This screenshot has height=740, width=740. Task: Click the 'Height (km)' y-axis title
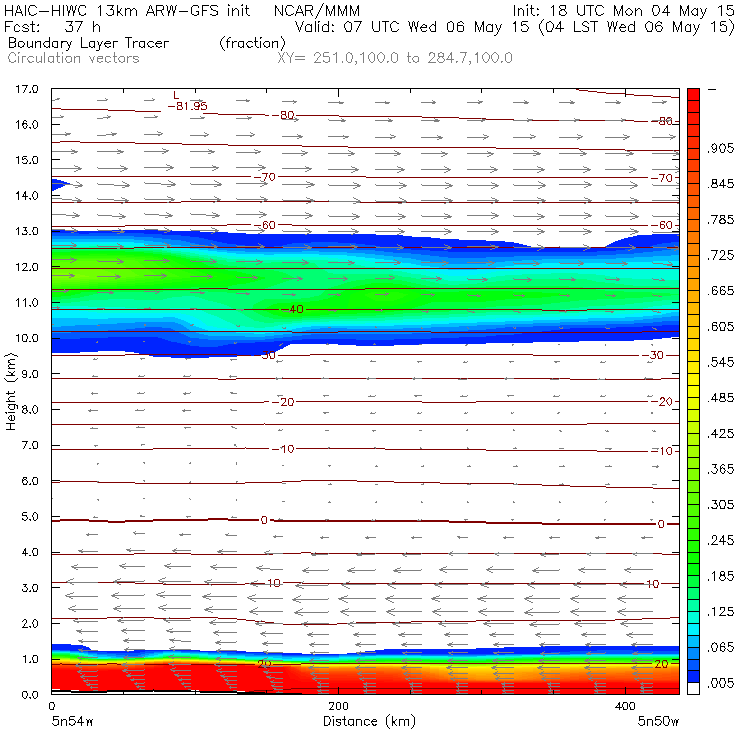tap(10, 391)
